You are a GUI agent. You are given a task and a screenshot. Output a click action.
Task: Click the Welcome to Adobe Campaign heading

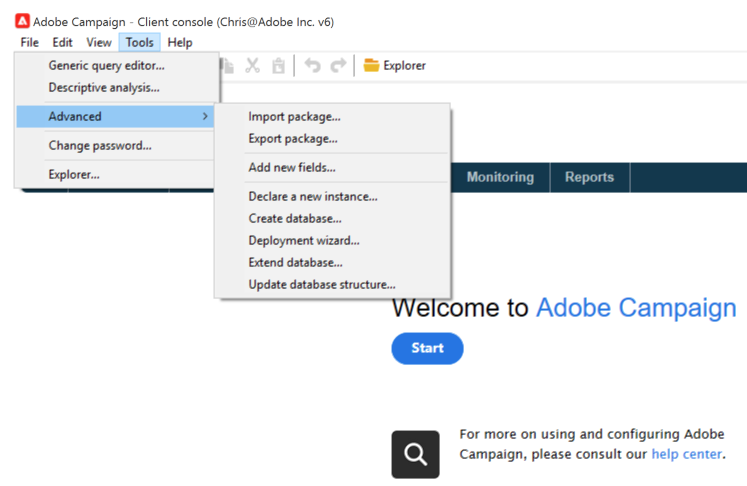[564, 307]
